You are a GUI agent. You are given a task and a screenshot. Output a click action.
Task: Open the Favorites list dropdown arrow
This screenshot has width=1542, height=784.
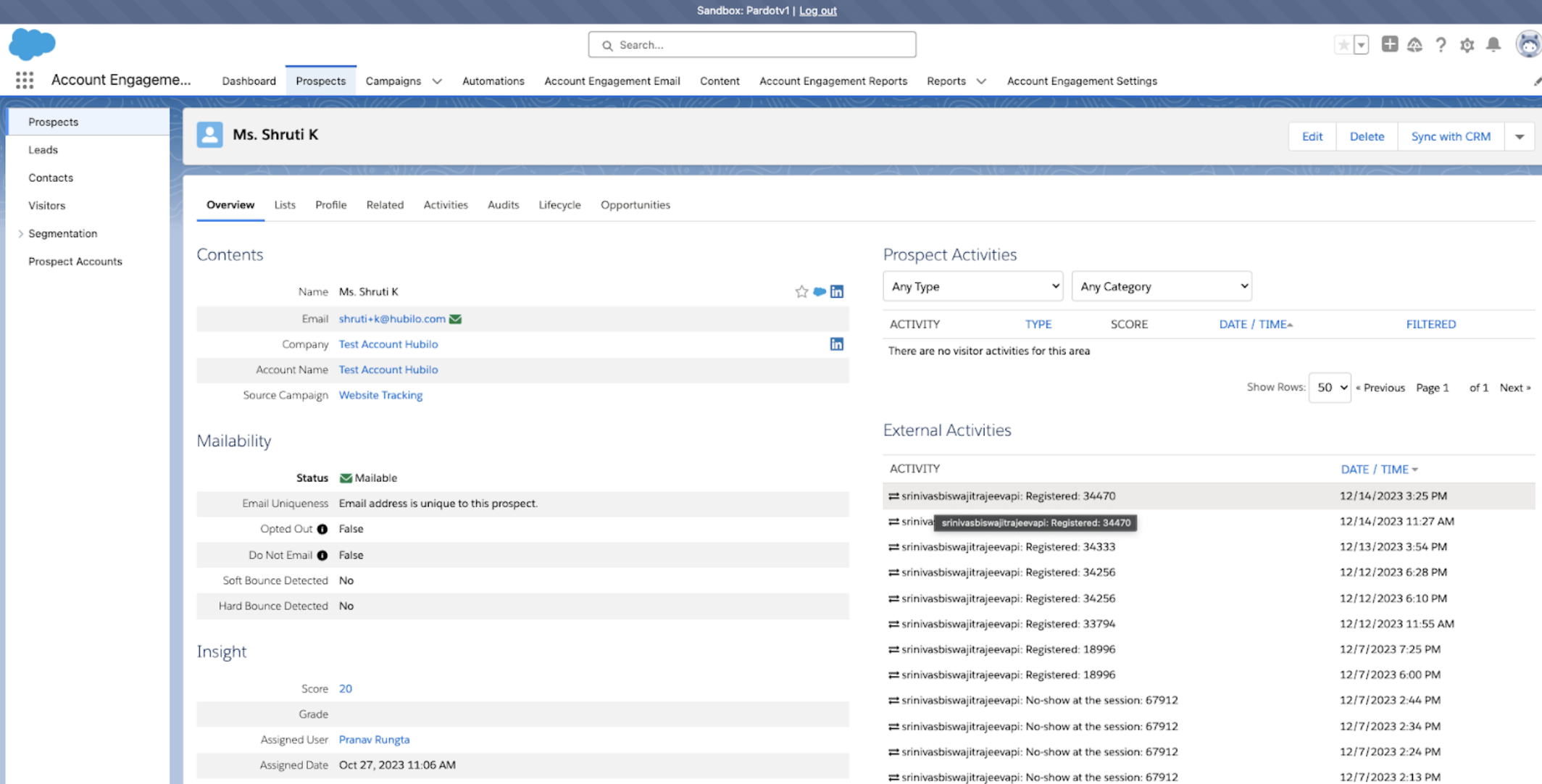tap(1361, 45)
